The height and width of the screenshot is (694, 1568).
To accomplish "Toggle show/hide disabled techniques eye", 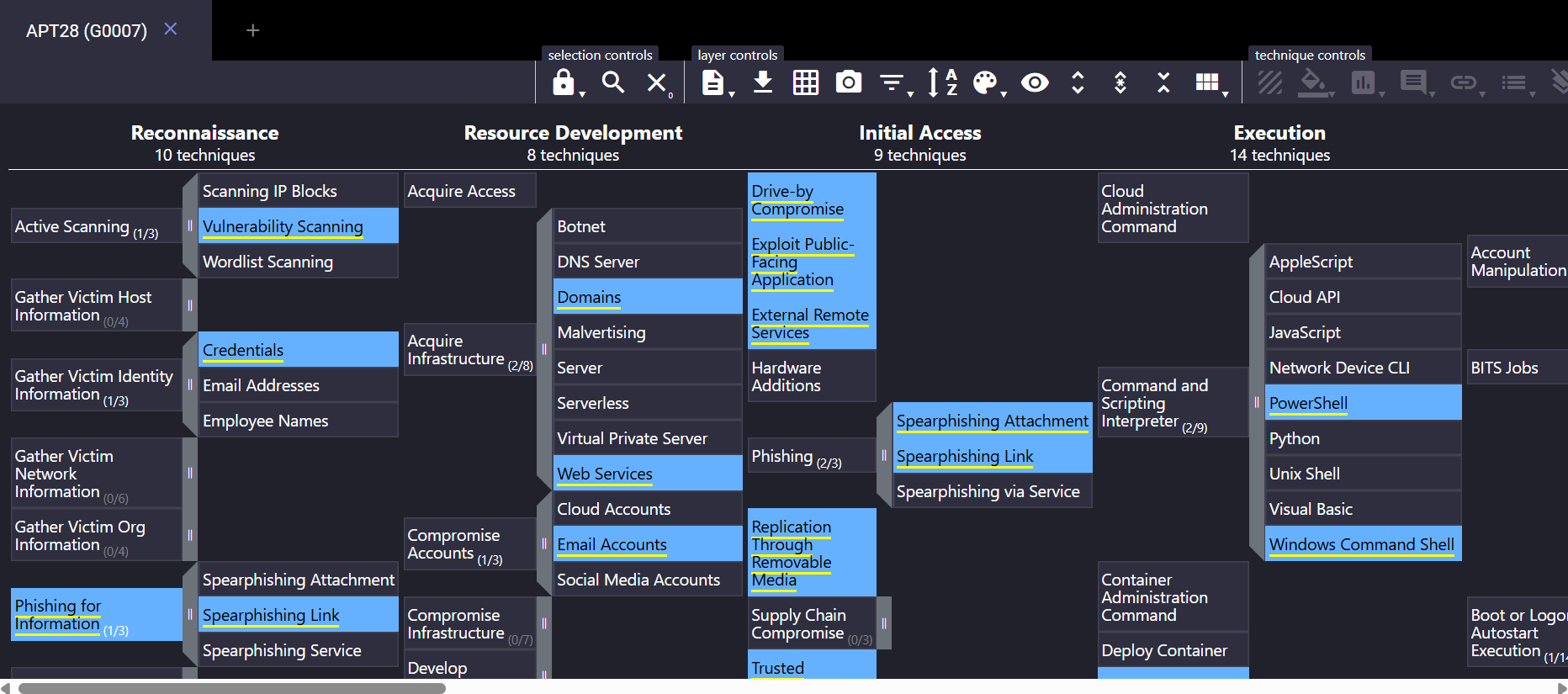I will coord(1035,82).
